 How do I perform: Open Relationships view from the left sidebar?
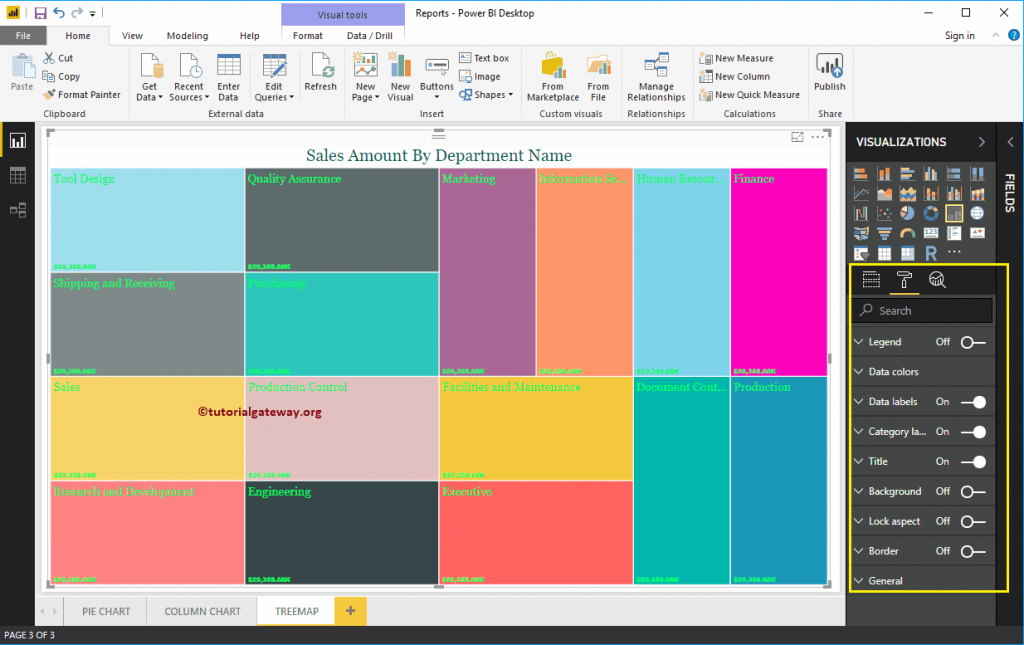click(x=17, y=211)
